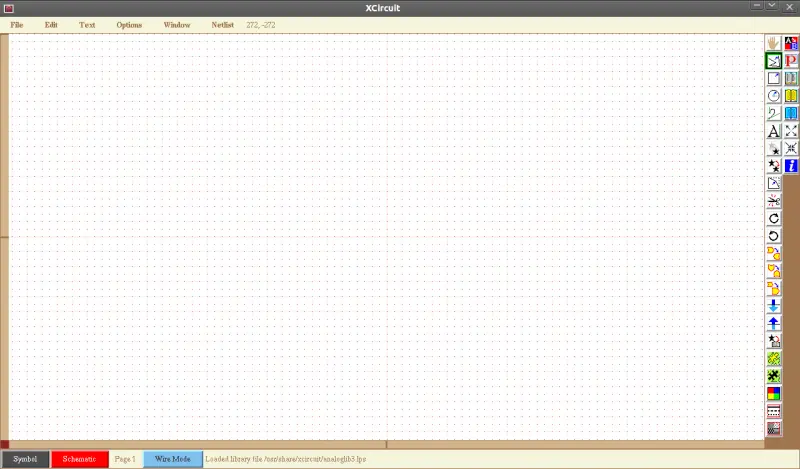Click the first yellow flip shapes icon
Screen dimensions: 800x469
pyautogui.click(x=773, y=254)
